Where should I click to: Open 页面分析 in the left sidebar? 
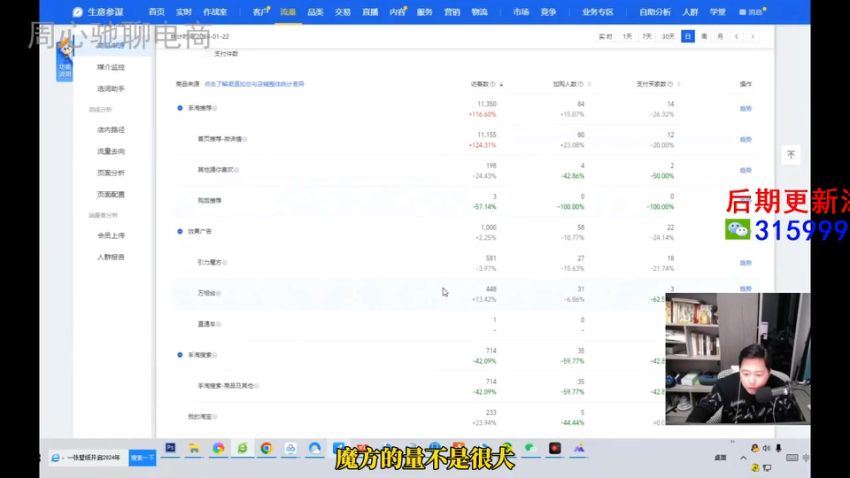pyautogui.click(x=111, y=173)
